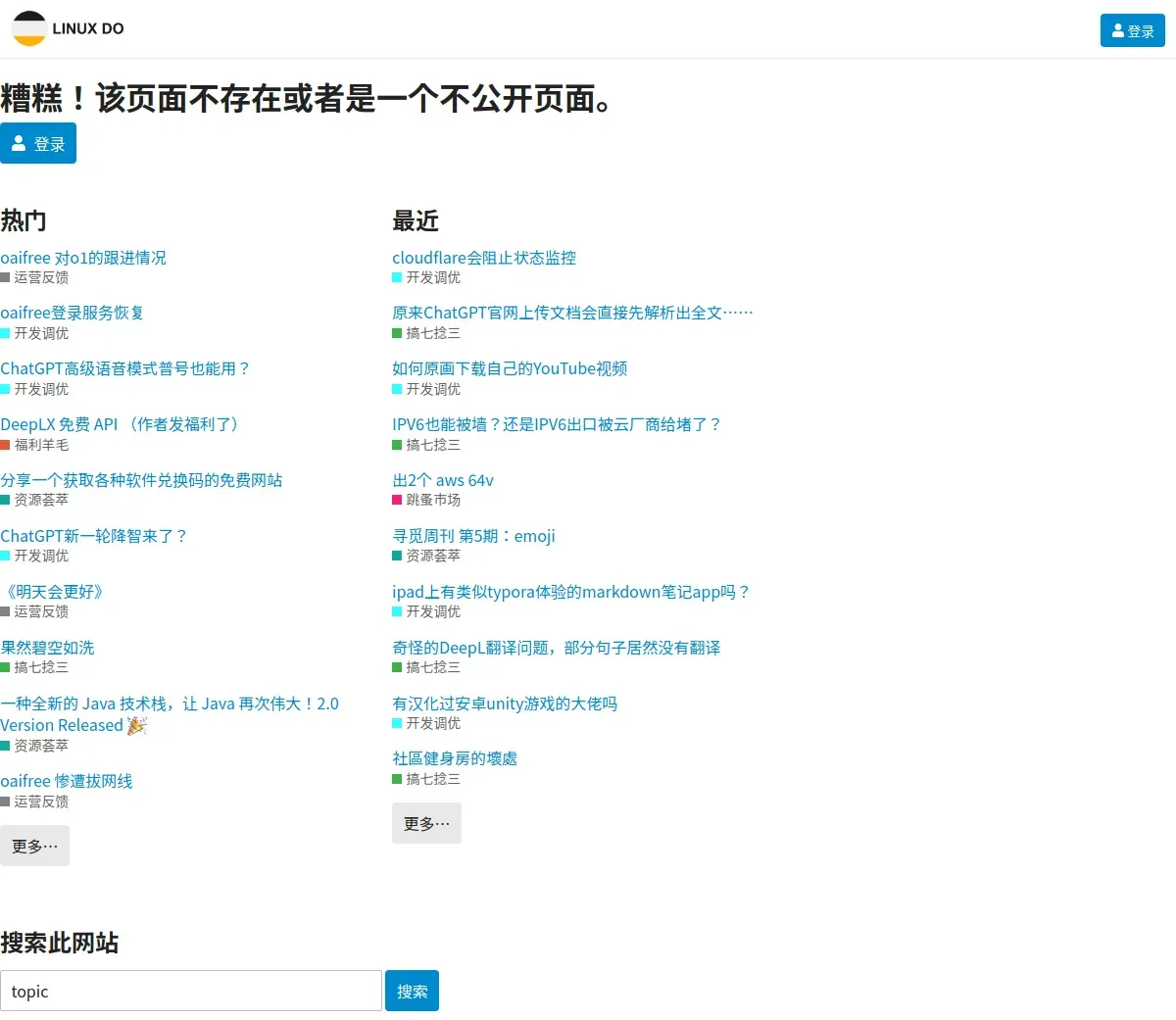Click 资源荟萃 category under Java 技术栈 topic
The width and height of the screenshot is (1176, 1020).
click(x=34, y=746)
